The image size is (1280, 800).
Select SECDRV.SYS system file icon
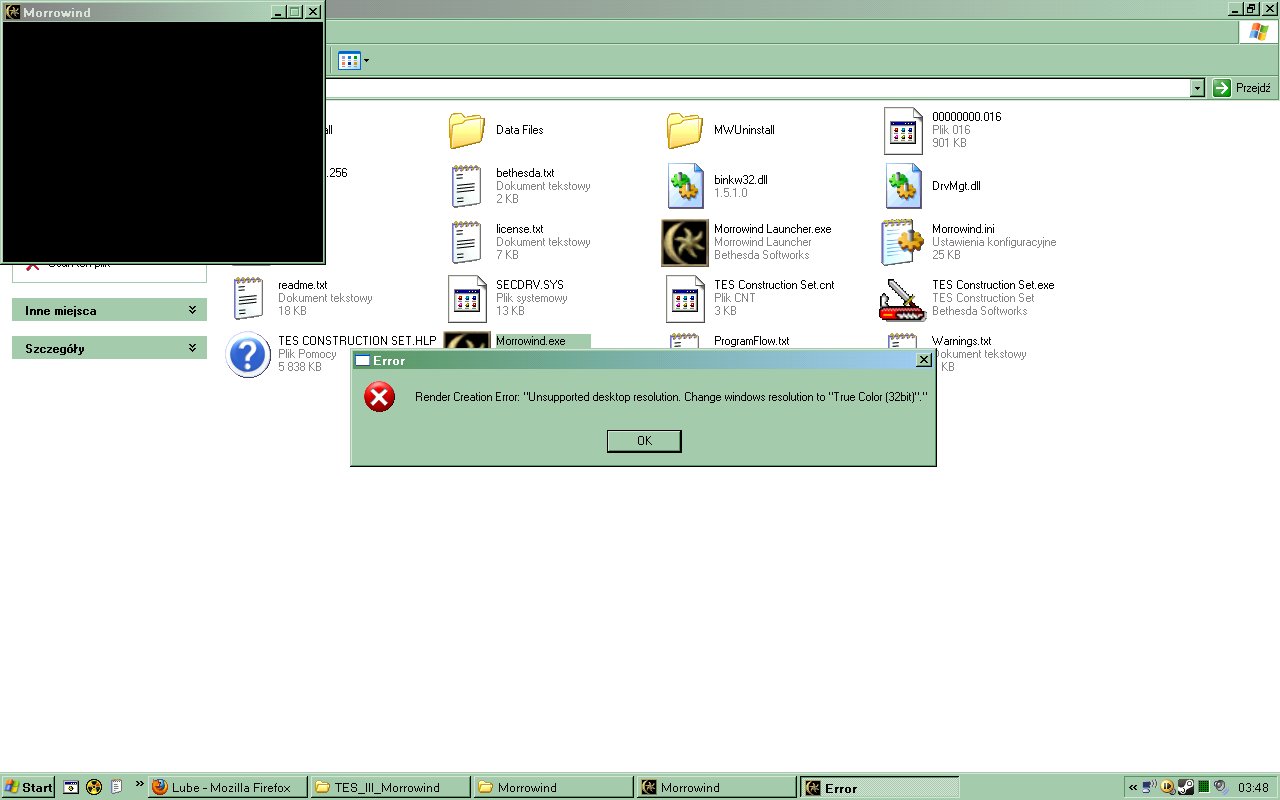pos(467,298)
